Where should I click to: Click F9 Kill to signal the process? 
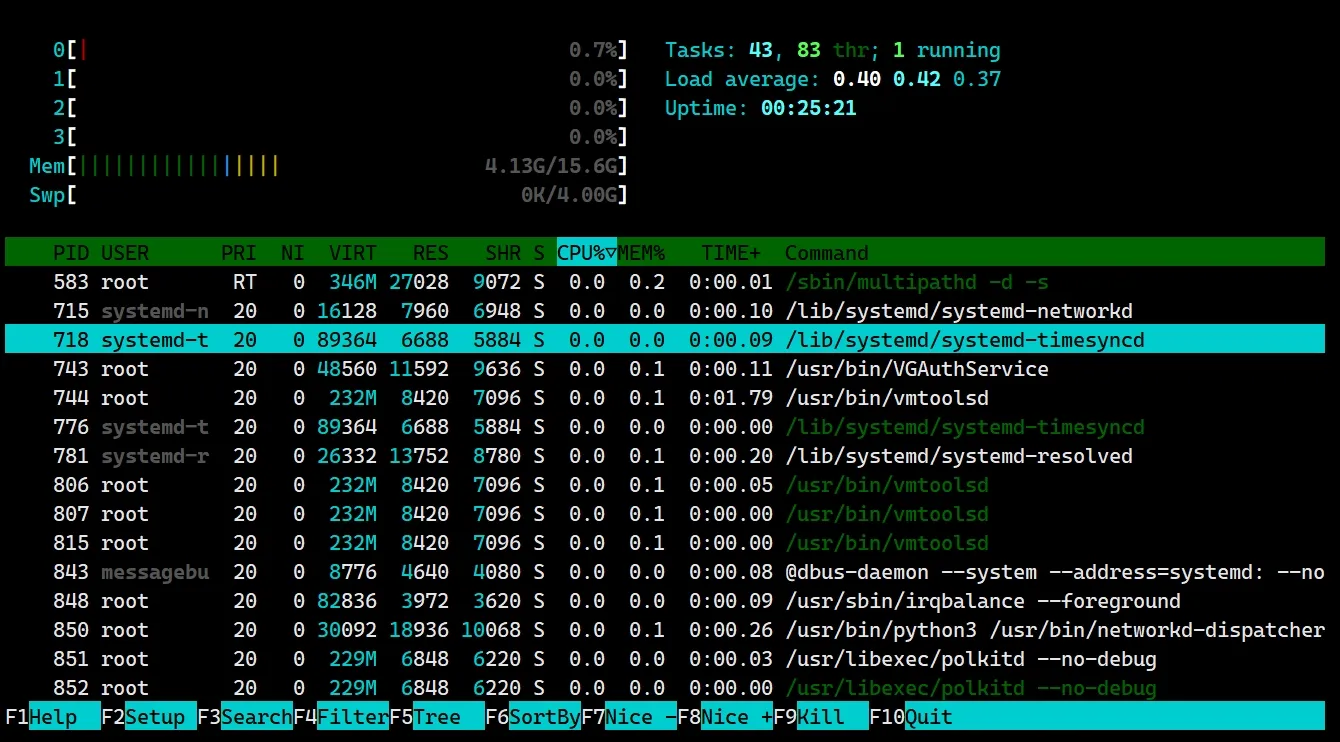820,717
